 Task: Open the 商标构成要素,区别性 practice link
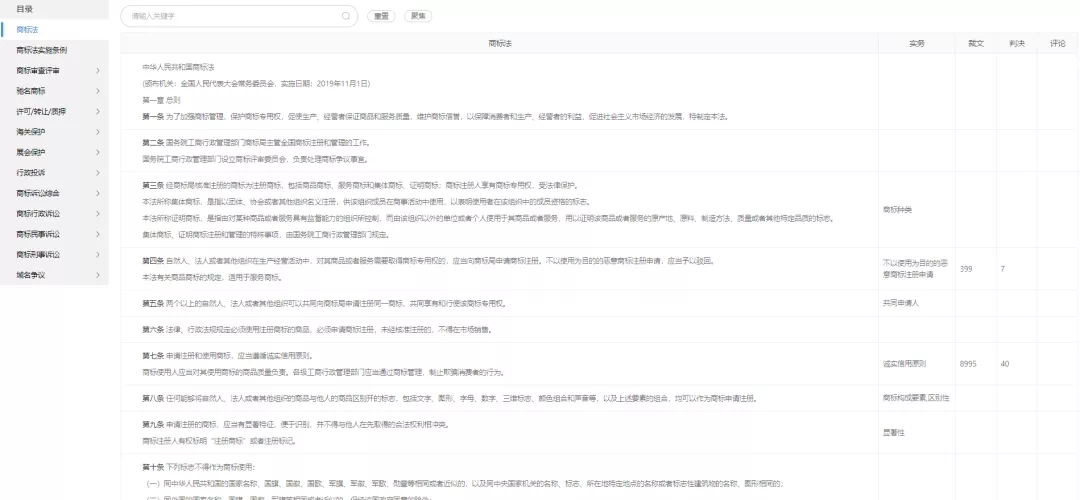(x=916, y=398)
